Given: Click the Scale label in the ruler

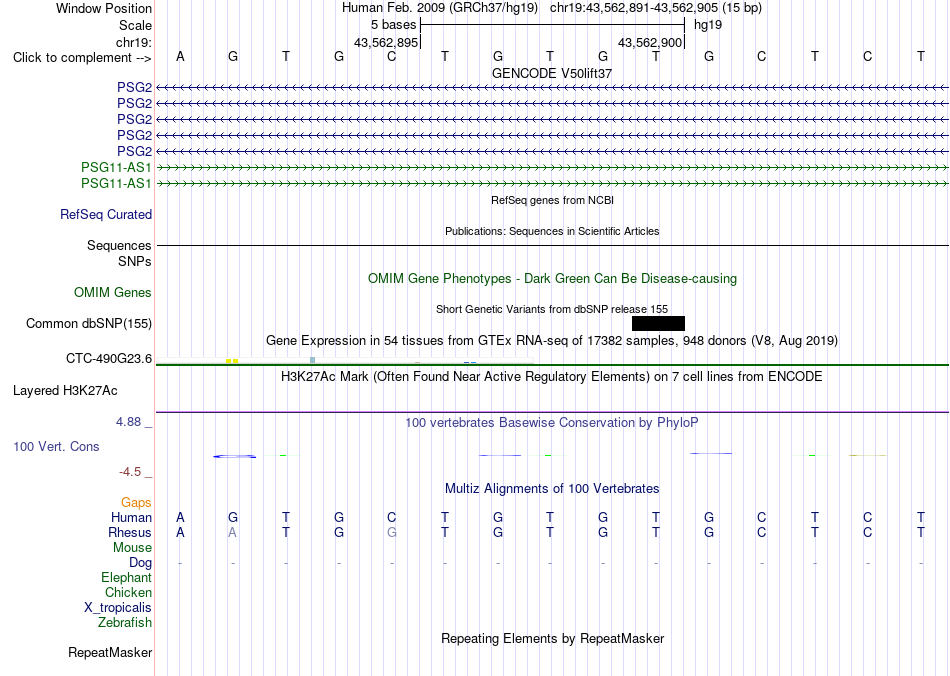Looking at the screenshot, I should pyautogui.click(x=135, y=25).
